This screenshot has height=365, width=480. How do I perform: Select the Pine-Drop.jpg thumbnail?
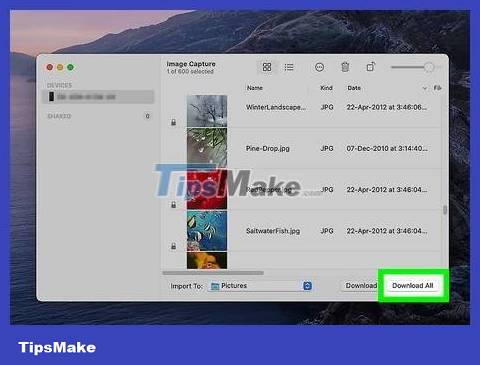[207, 148]
